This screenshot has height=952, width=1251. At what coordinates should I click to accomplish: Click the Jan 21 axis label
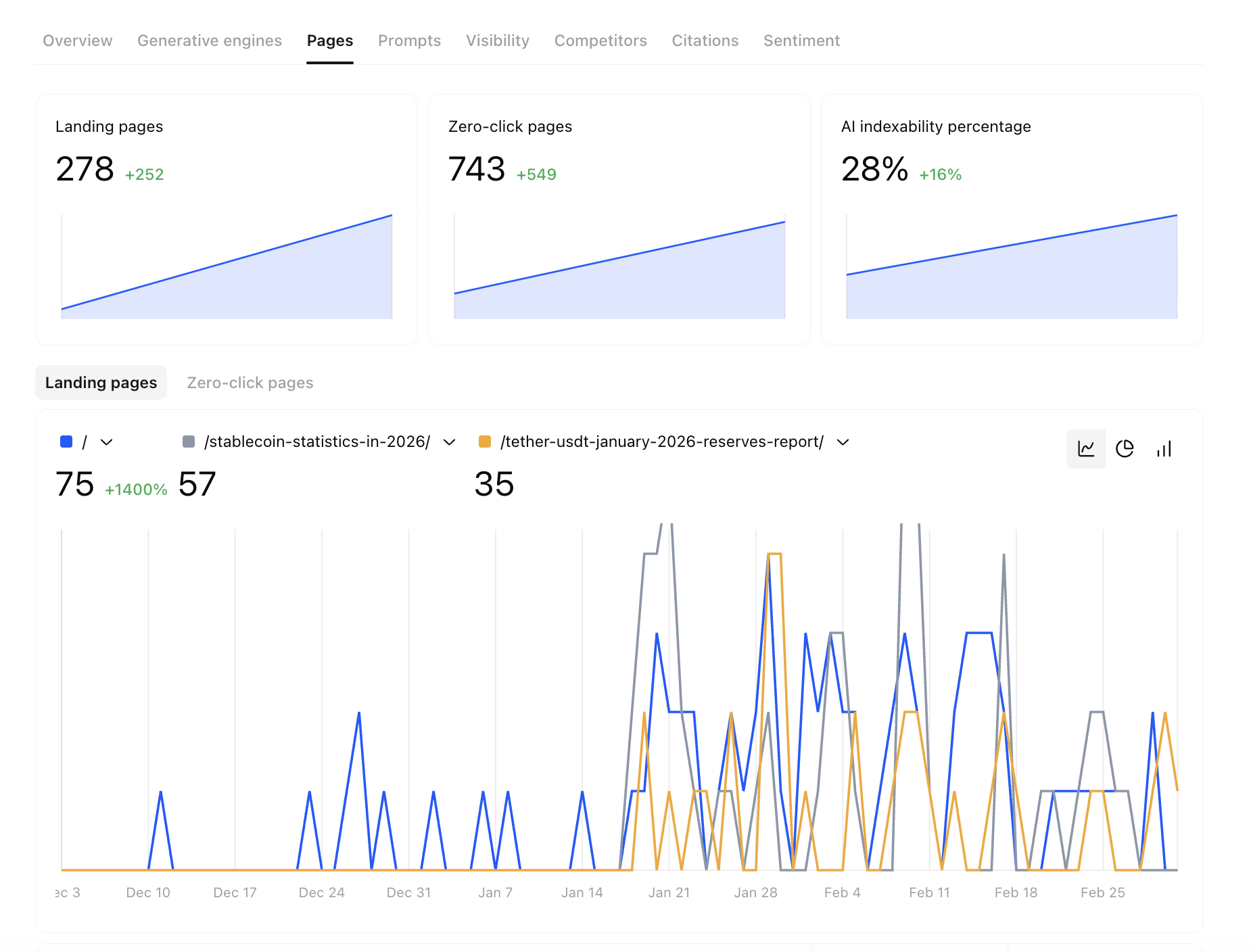[x=669, y=892]
